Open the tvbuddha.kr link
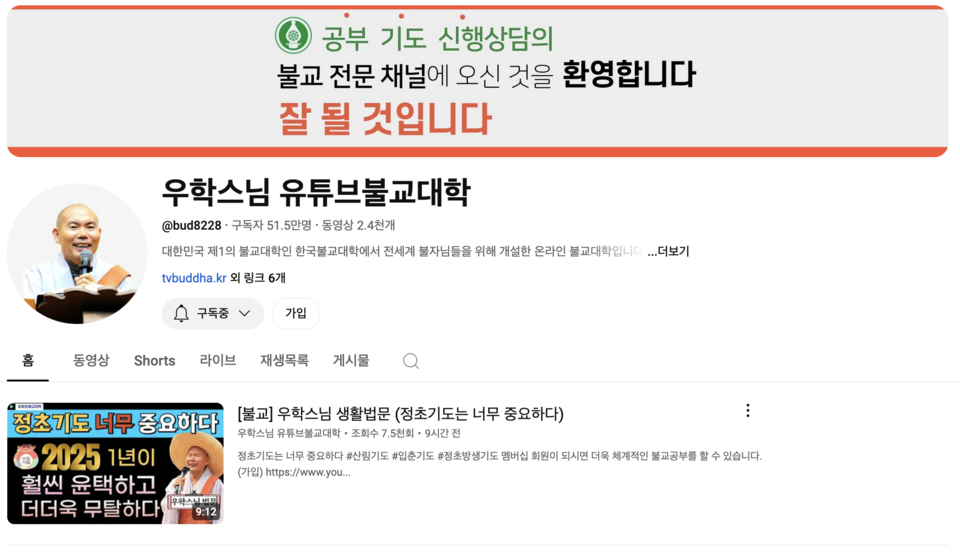The width and height of the screenshot is (960, 557). coord(194,278)
